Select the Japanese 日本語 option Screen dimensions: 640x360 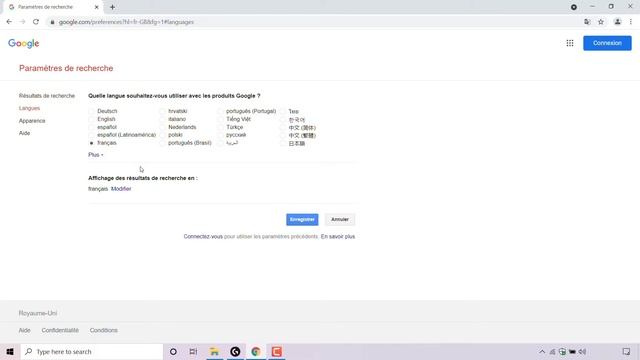tap(283, 144)
